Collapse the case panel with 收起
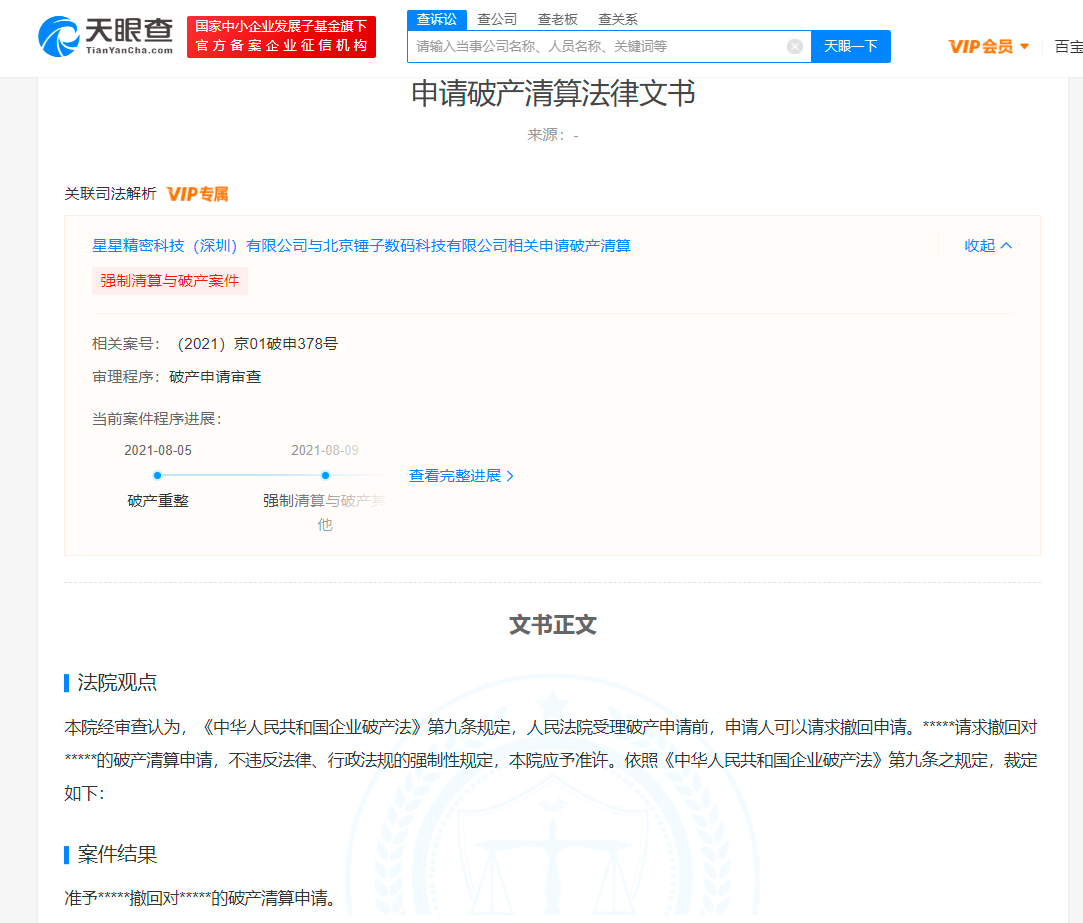The image size is (1083, 923). 988,246
